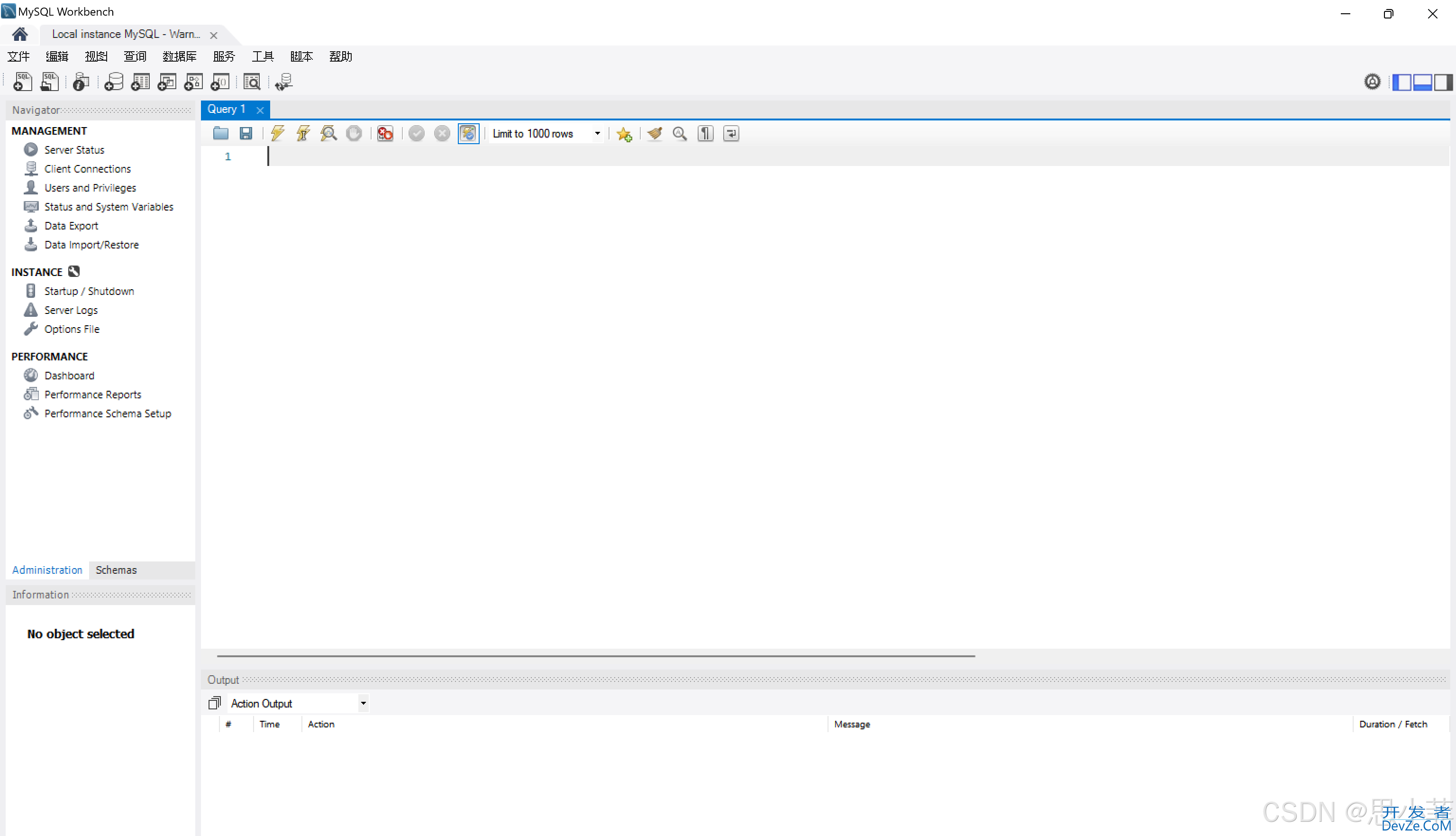Click the create new stored procedure icon
The image size is (1456, 836).
193,82
